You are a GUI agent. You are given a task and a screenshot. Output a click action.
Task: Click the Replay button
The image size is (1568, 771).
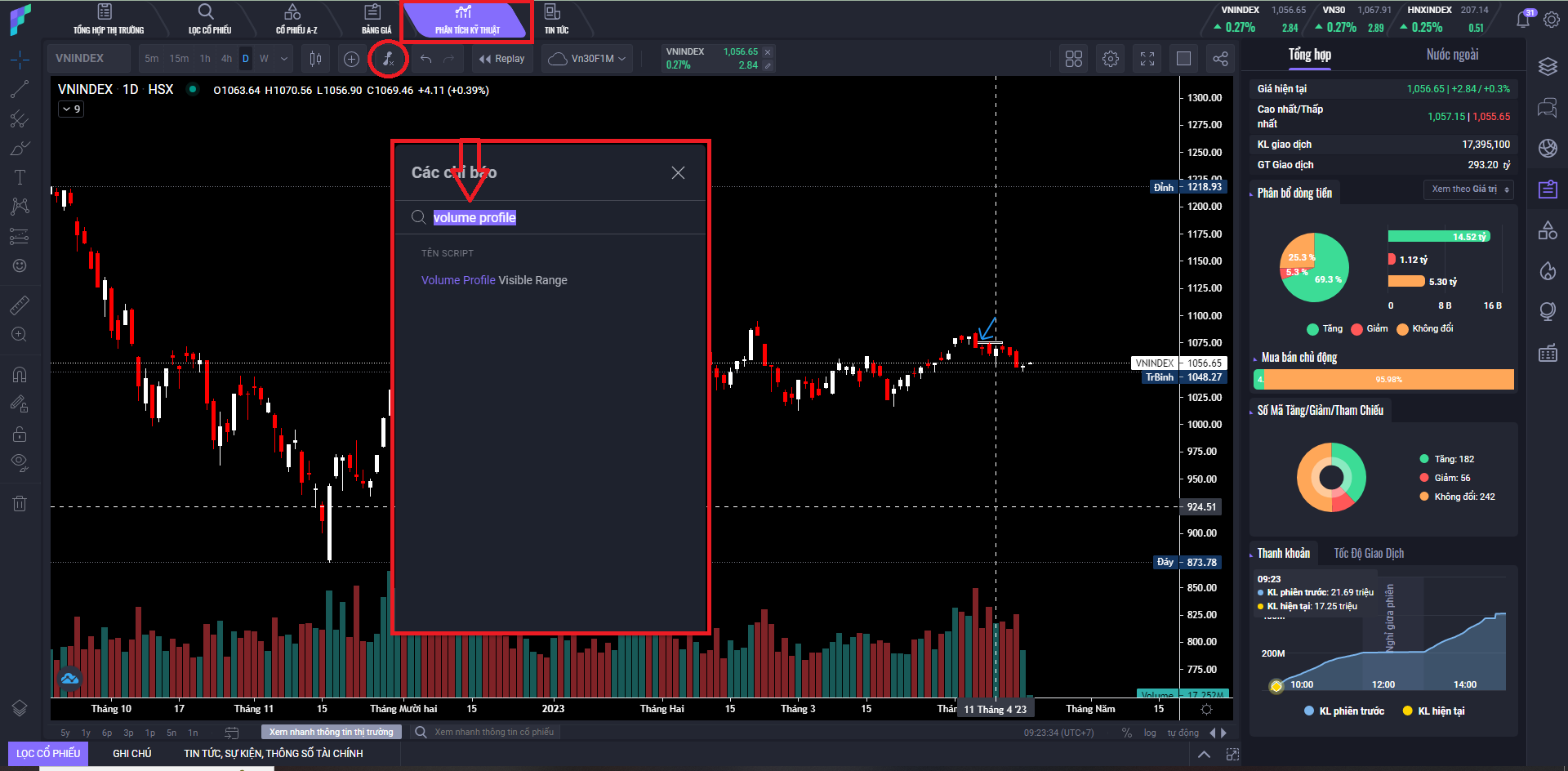[x=501, y=59]
